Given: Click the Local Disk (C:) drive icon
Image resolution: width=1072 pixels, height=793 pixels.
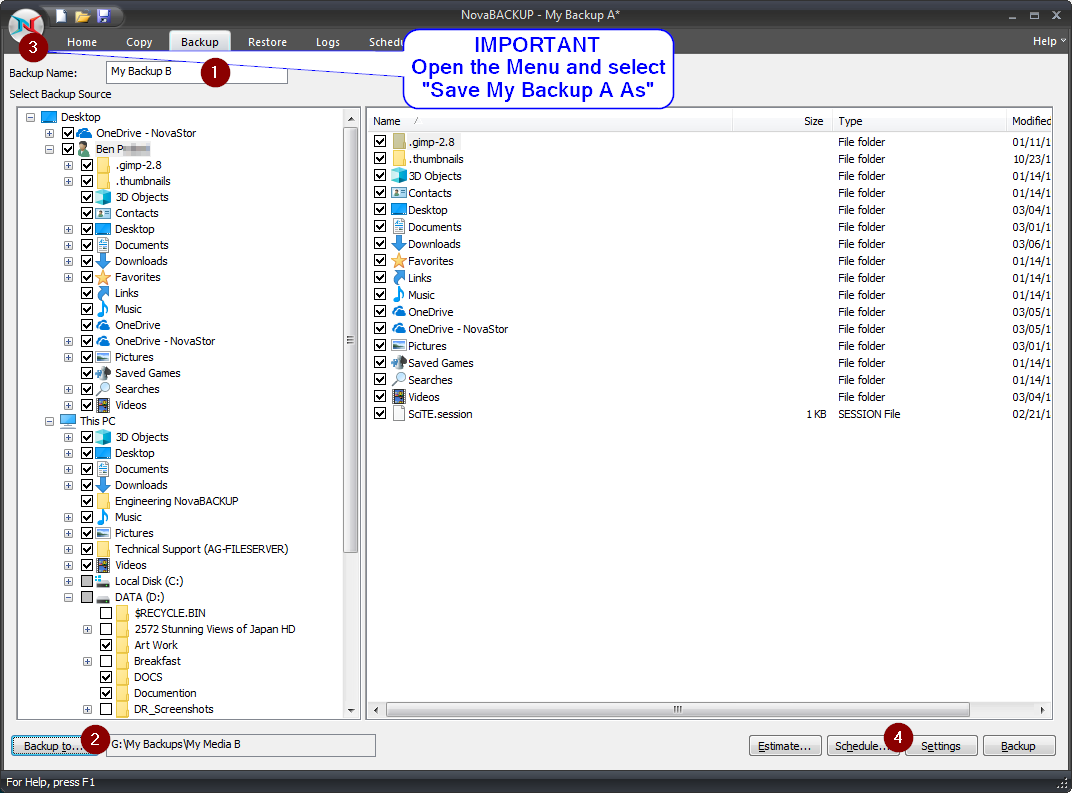Looking at the screenshot, I should tap(103, 581).
